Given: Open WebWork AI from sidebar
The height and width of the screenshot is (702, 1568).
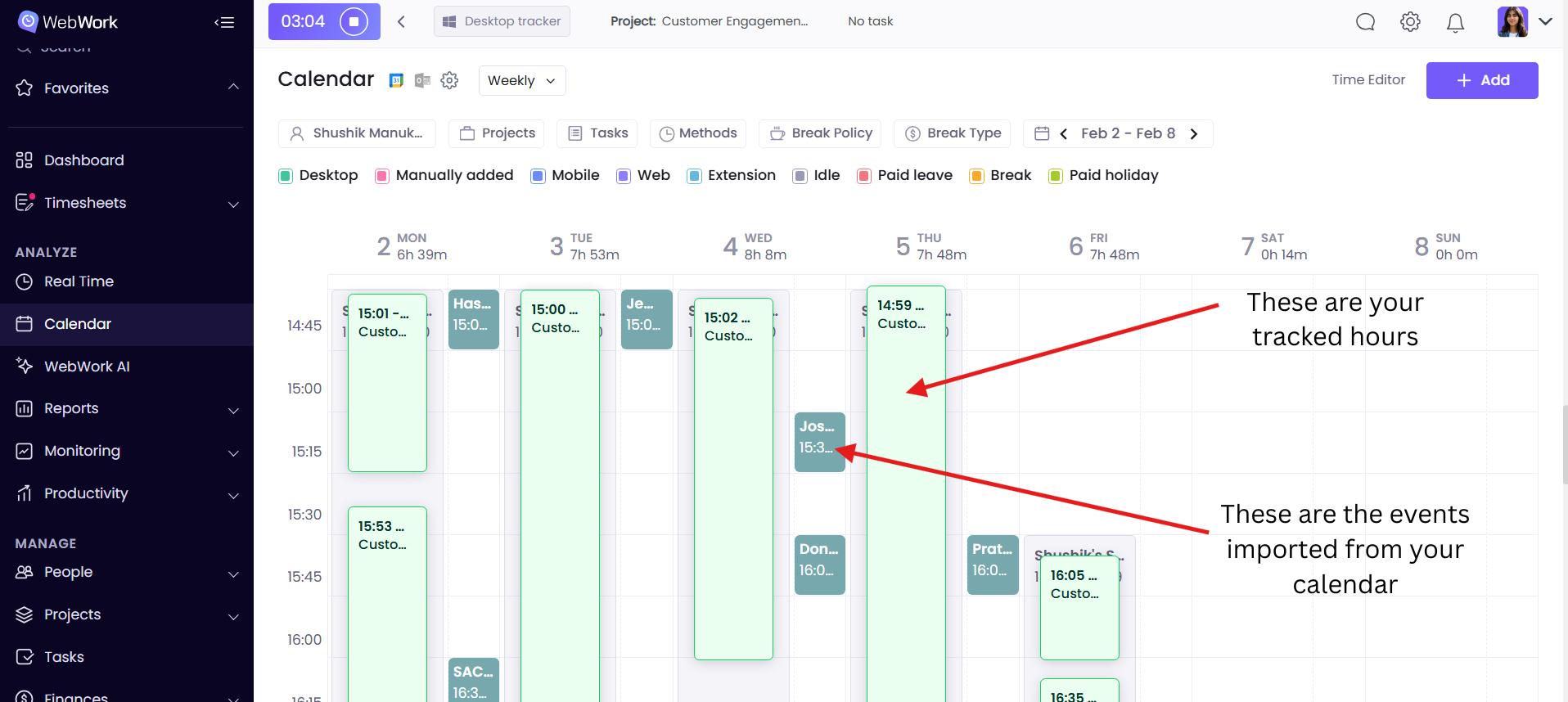Looking at the screenshot, I should pos(87,367).
